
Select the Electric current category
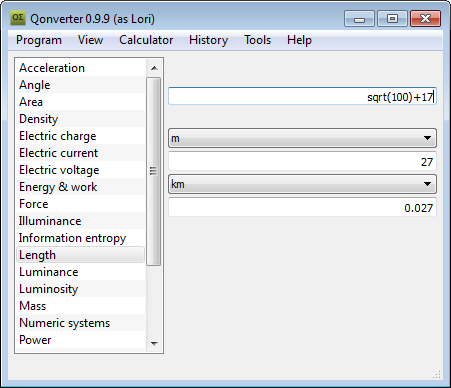coord(81,153)
